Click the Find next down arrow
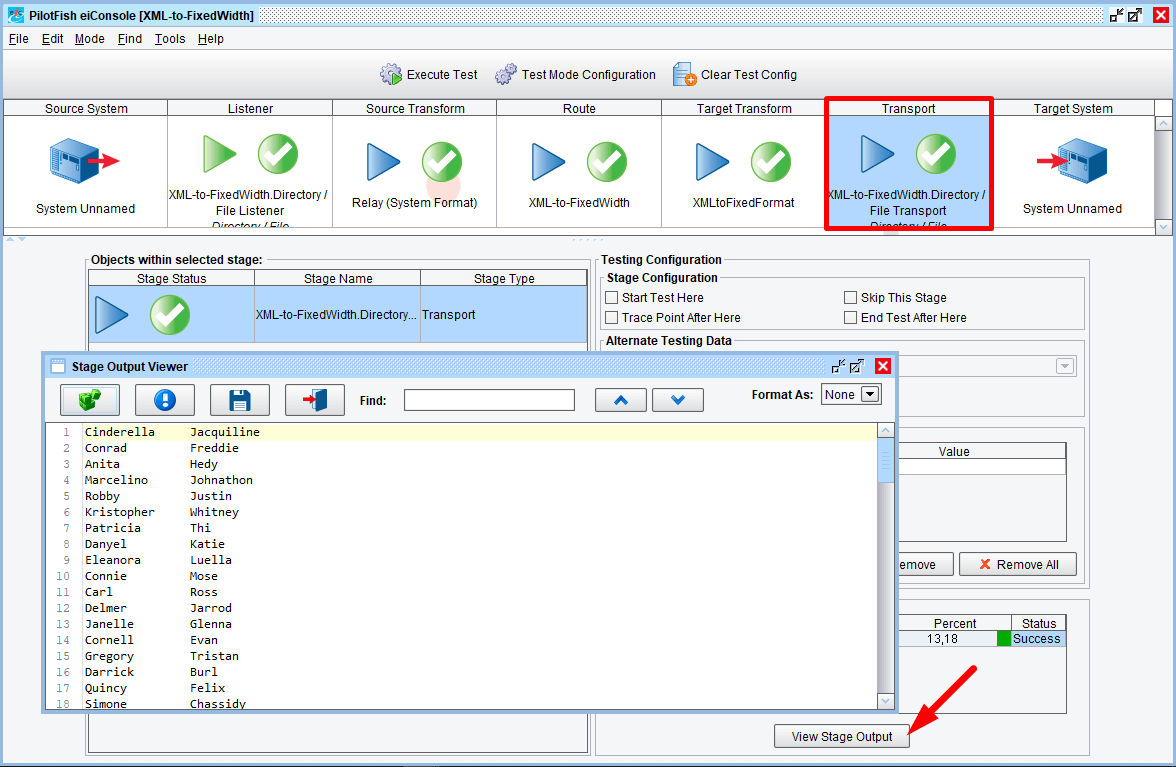Image resolution: width=1176 pixels, height=767 pixels. [x=678, y=400]
